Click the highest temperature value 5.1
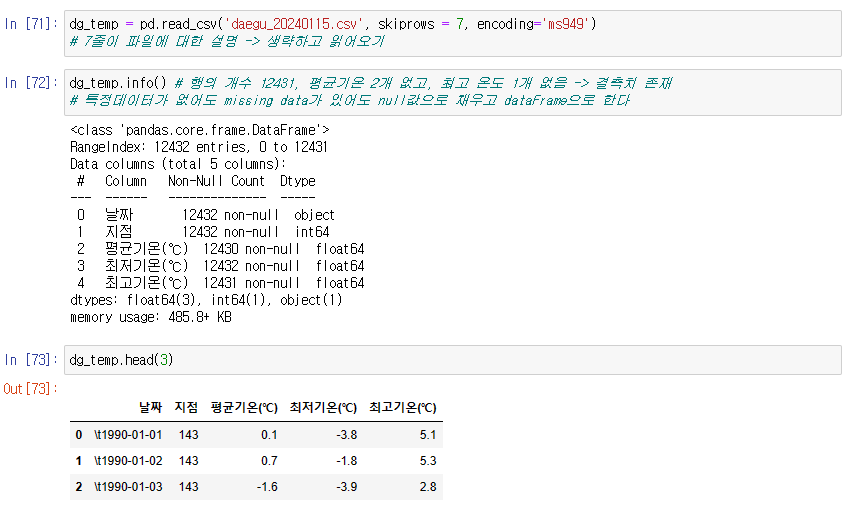Screen dimensions: 847x505 [x=428, y=435]
